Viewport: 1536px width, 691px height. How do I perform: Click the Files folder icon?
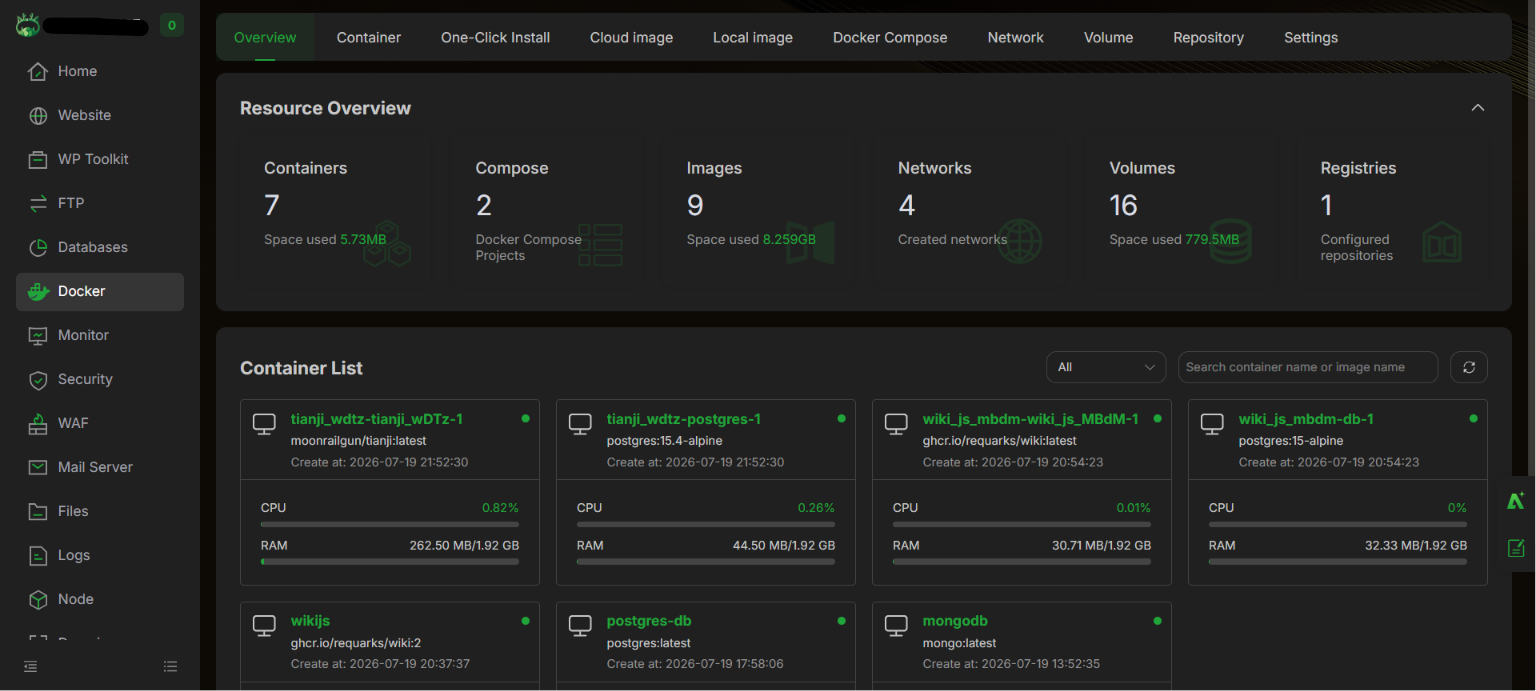point(38,511)
